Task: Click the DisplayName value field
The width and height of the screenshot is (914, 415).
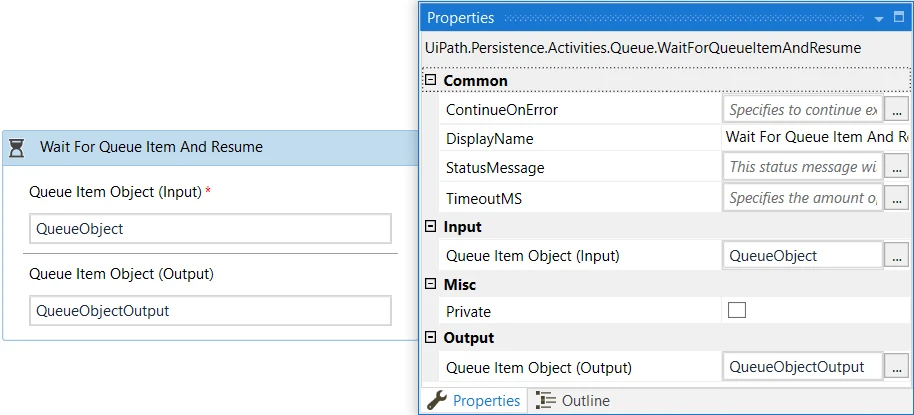Action: click(x=815, y=138)
